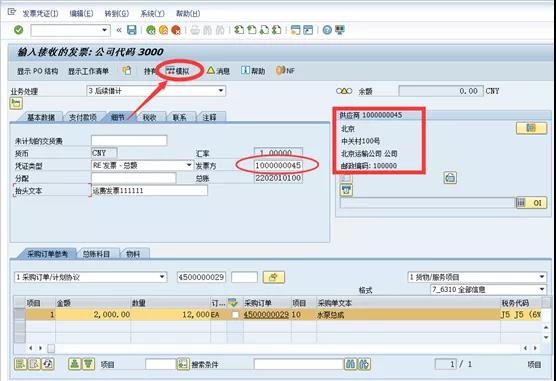Open the 1 货物/服务项目 dropdown
The image size is (556, 381).
477,277
